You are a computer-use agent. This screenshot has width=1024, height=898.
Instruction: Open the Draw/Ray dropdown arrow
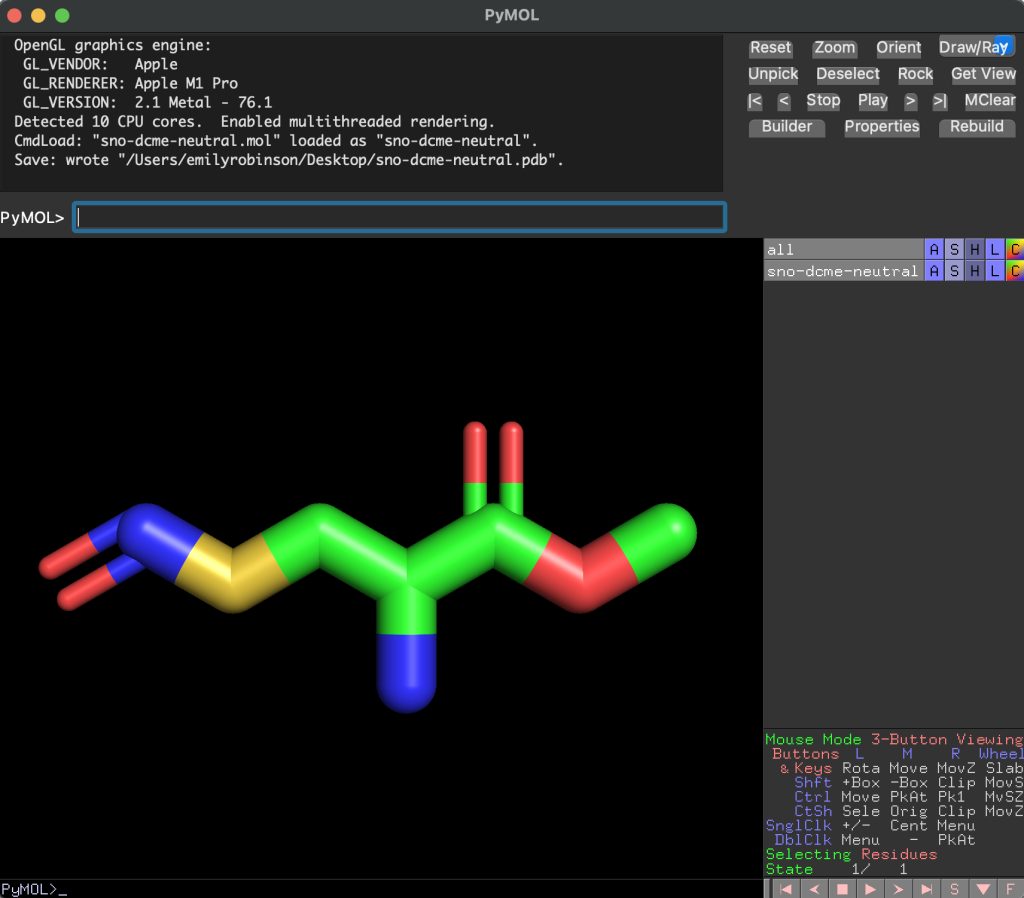click(1003, 46)
